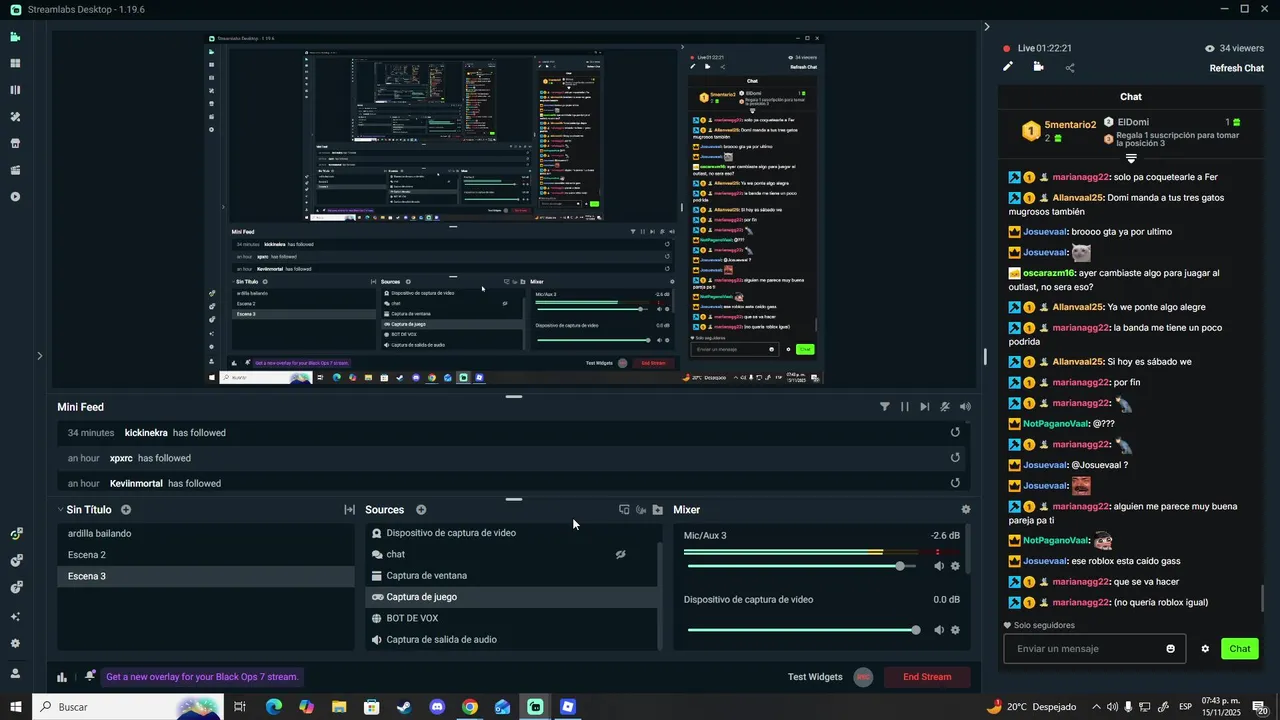Filter the Mini Feed events
This screenshot has height=720, width=1280.
coord(885,407)
